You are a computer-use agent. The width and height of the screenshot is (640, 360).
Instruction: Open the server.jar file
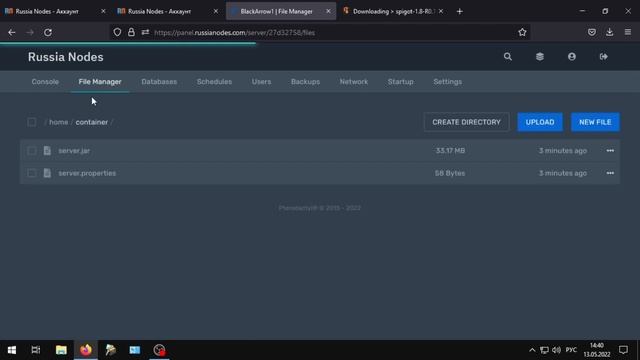click(74, 151)
